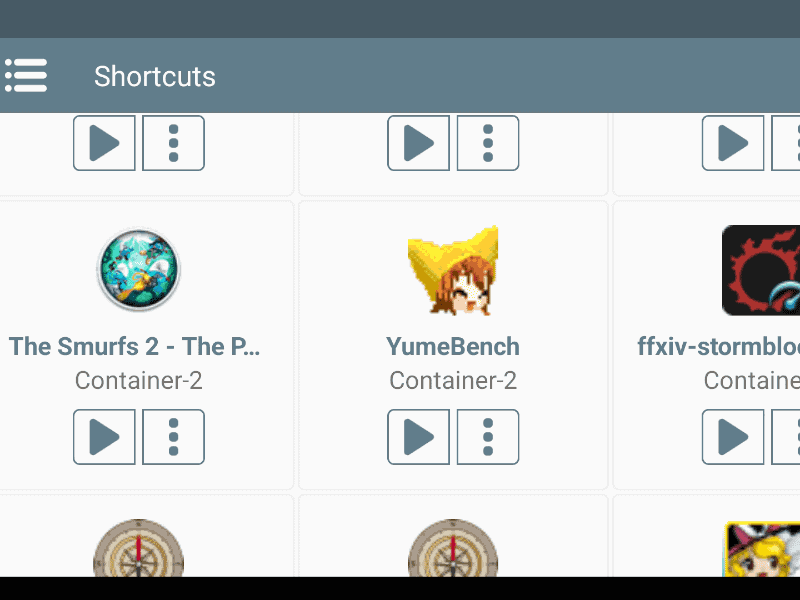Click The Smurfs 2 game icon
The height and width of the screenshot is (600, 800).
(138, 270)
